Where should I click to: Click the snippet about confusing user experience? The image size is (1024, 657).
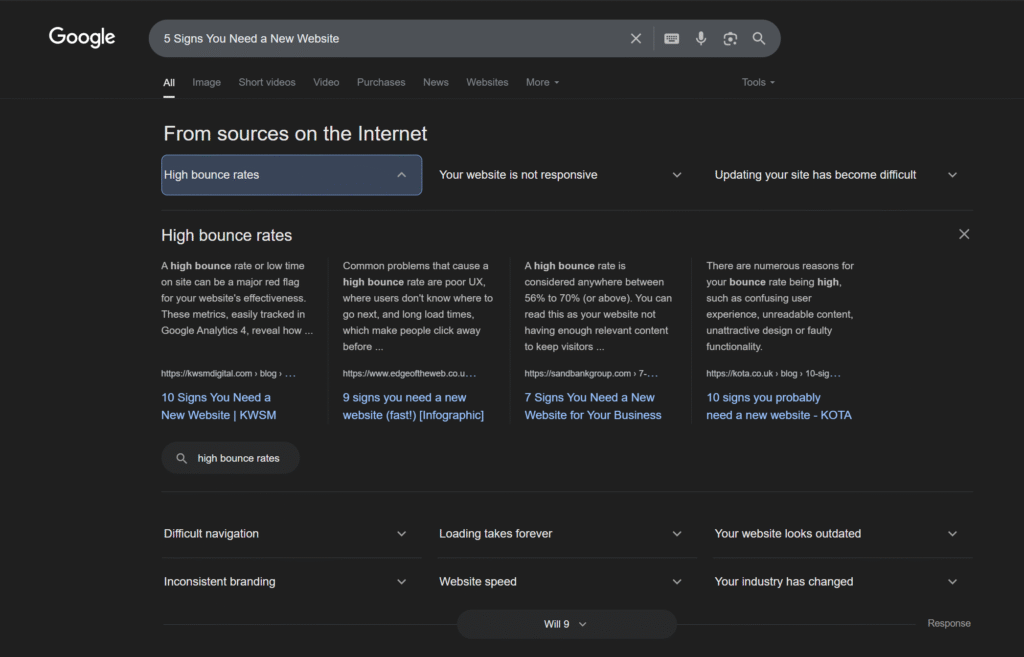click(780, 306)
